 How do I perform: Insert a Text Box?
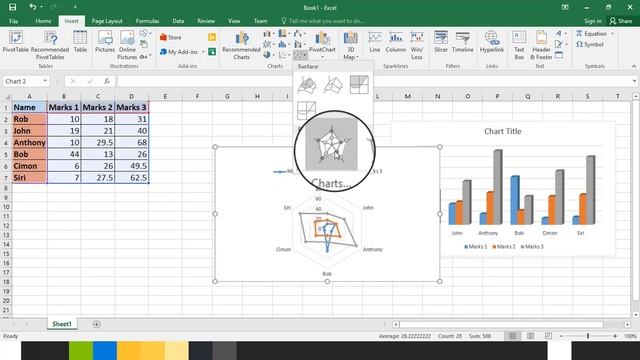pyautogui.click(x=519, y=45)
